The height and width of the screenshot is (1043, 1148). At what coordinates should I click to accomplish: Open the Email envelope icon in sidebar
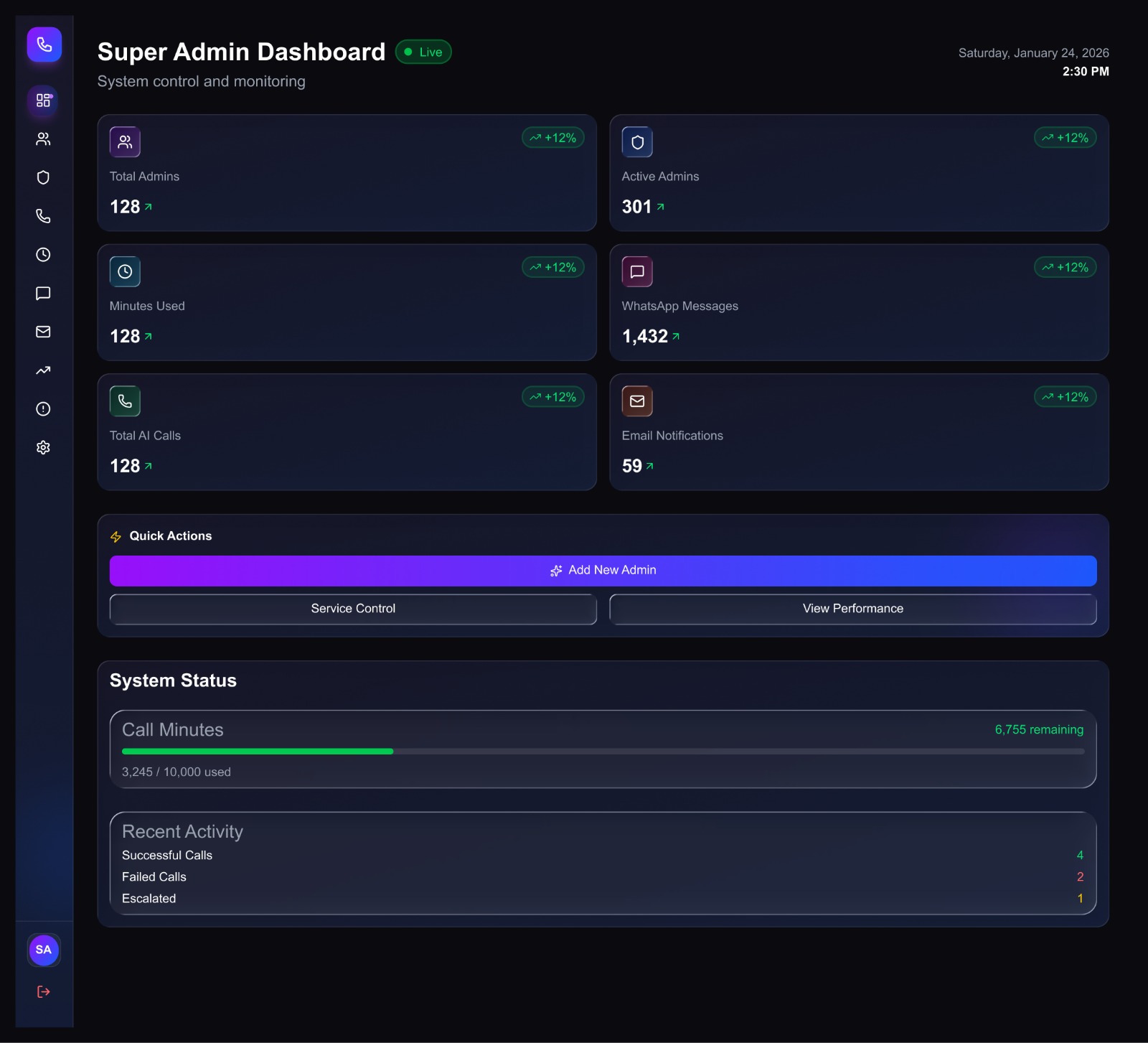coord(43,332)
